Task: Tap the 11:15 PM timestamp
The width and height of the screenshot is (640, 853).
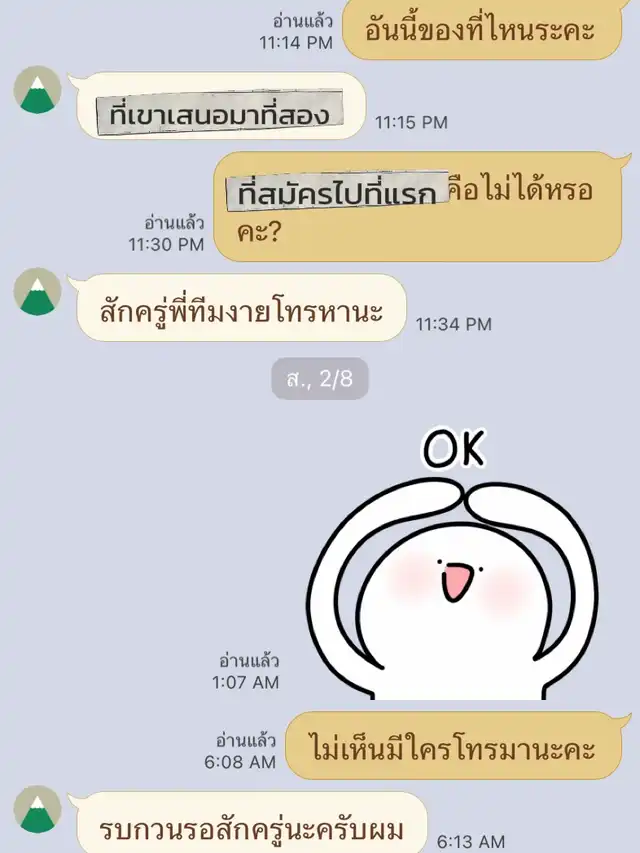Action: [x=411, y=122]
